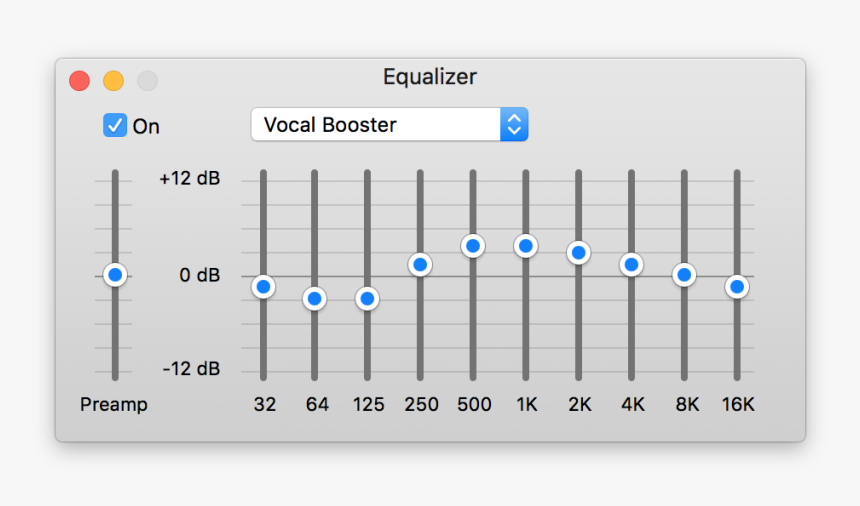Click the Preamp slider knob

(115, 275)
